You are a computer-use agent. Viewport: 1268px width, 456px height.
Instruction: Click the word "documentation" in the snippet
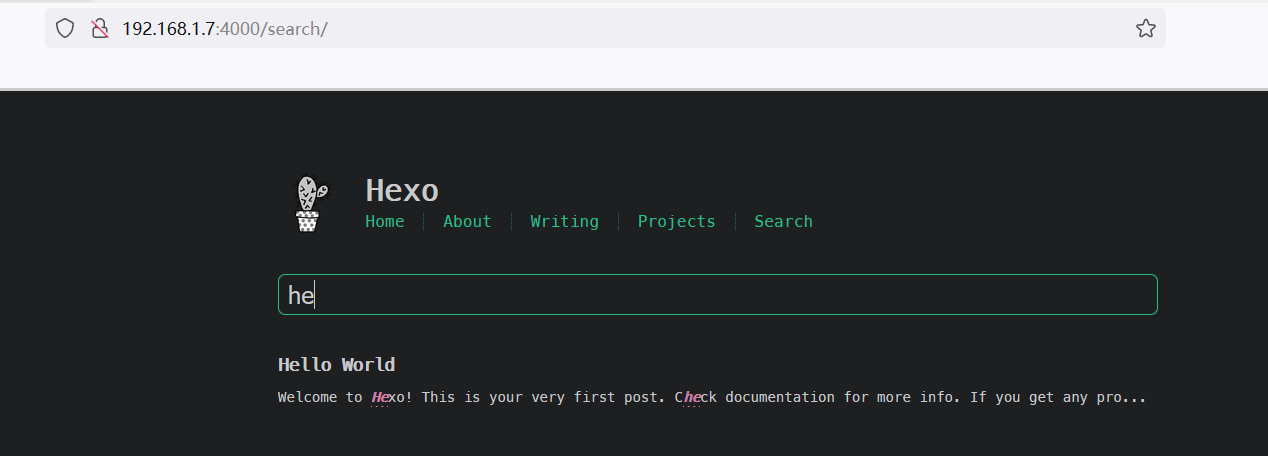(780, 397)
